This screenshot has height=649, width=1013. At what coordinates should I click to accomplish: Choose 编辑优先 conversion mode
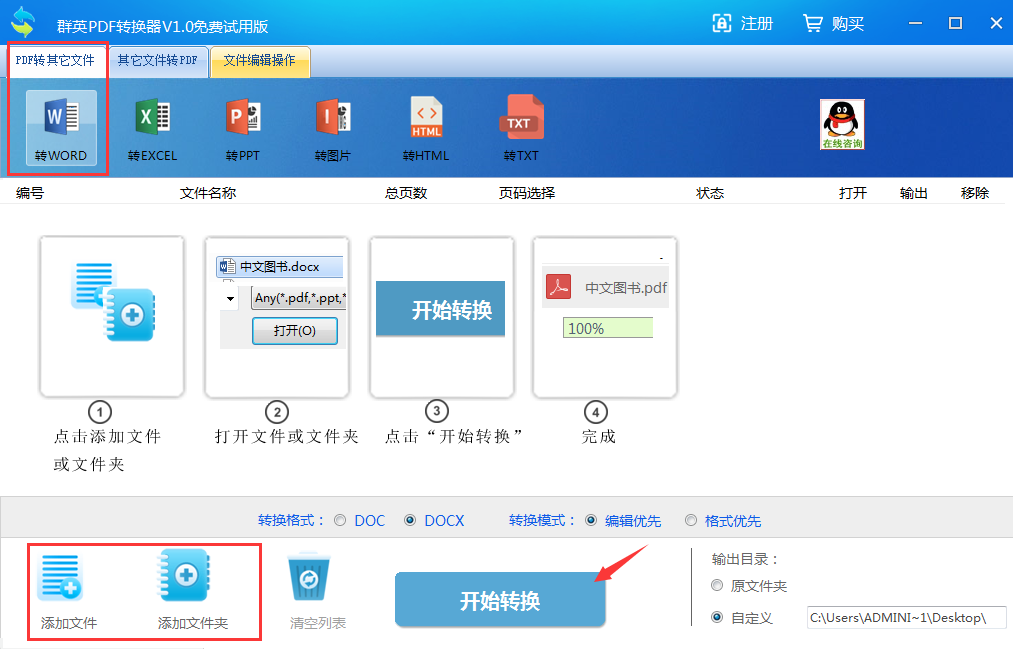590,520
